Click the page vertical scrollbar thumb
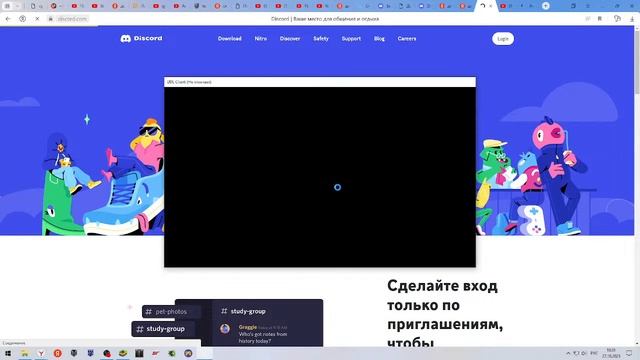This screenshot has width=640, height=360. [637, 61]
